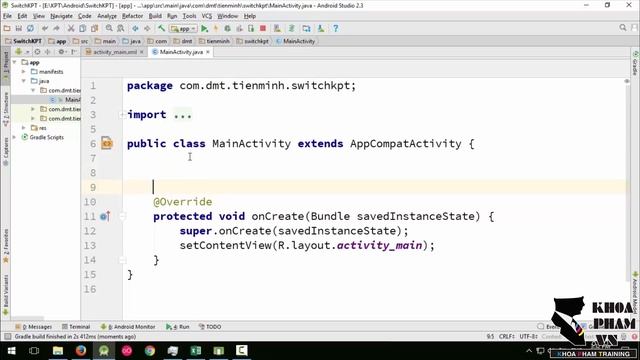Click the red Stop icon
The image size is (640, 360).
263,29
